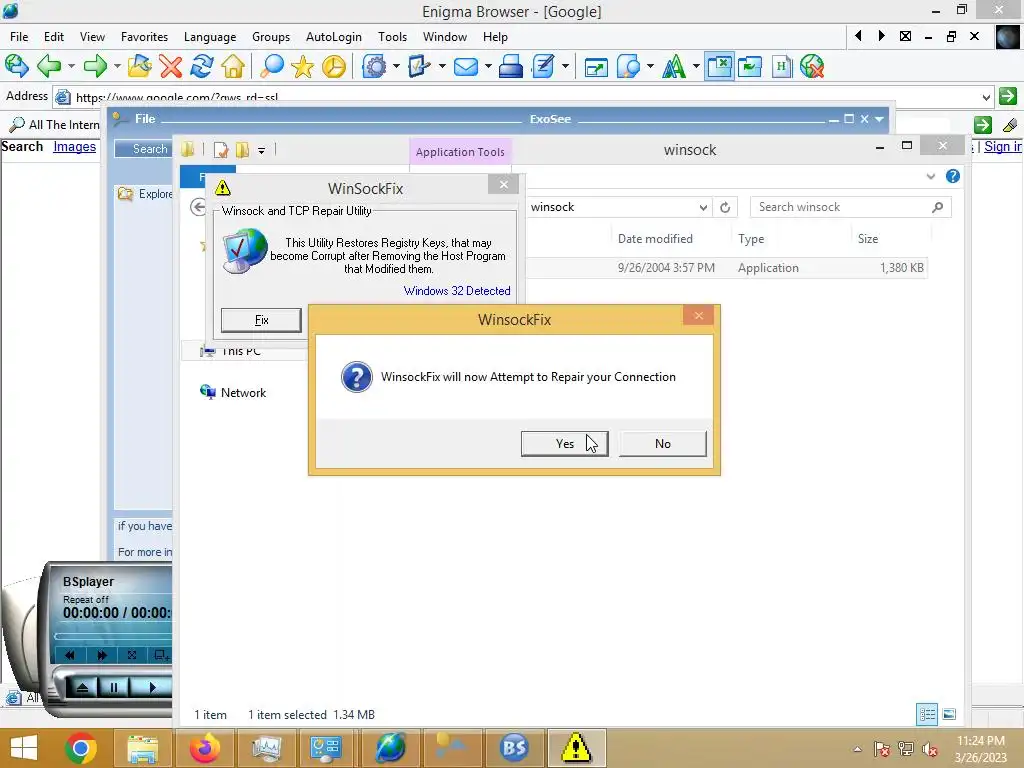This screenshot has height=768, width=1024.
Task: Click the fast-forward button in BSplayer
Action: [x=102, y=655]
